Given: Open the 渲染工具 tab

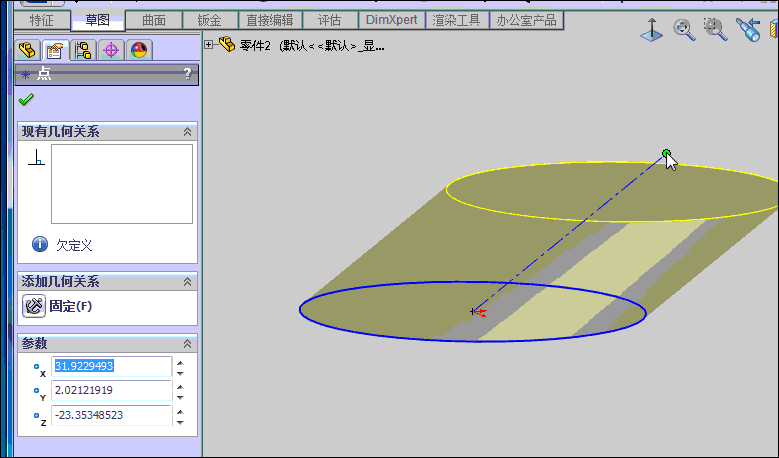Looking at the screenshot, I should point(457,20).
